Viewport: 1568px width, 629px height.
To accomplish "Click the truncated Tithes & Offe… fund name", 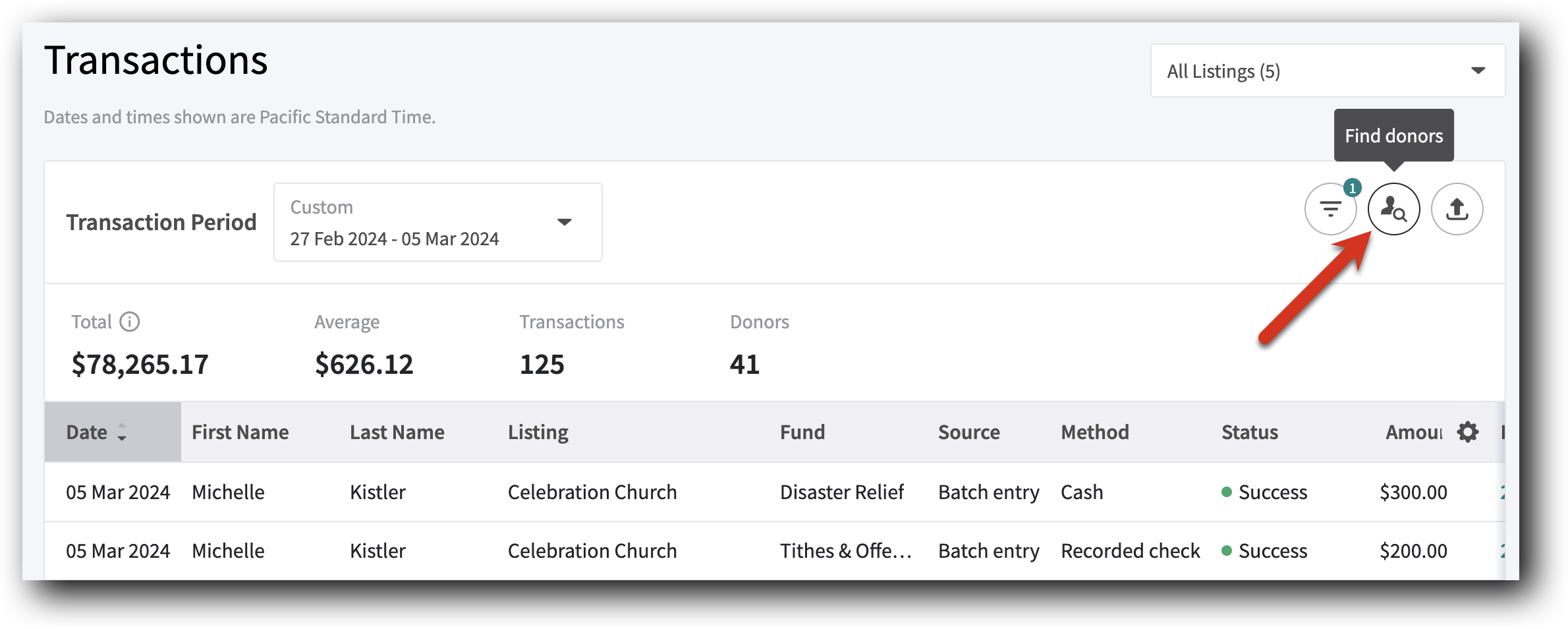I will [x=845, y=550].
